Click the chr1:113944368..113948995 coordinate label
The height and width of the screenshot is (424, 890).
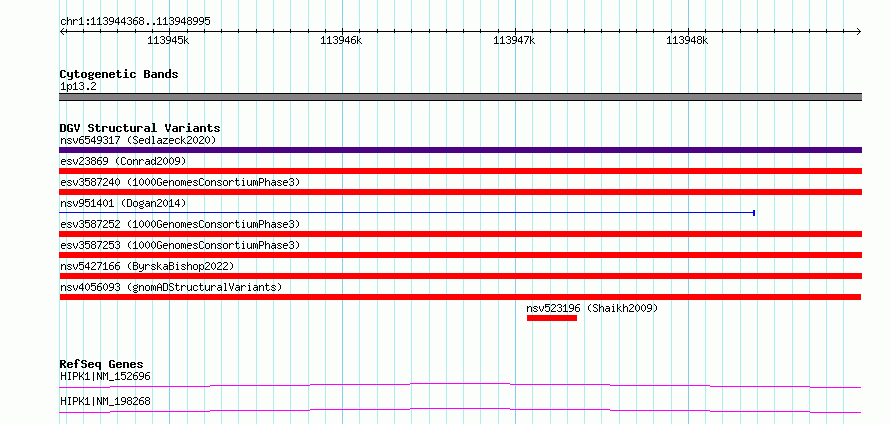(135, 21)
